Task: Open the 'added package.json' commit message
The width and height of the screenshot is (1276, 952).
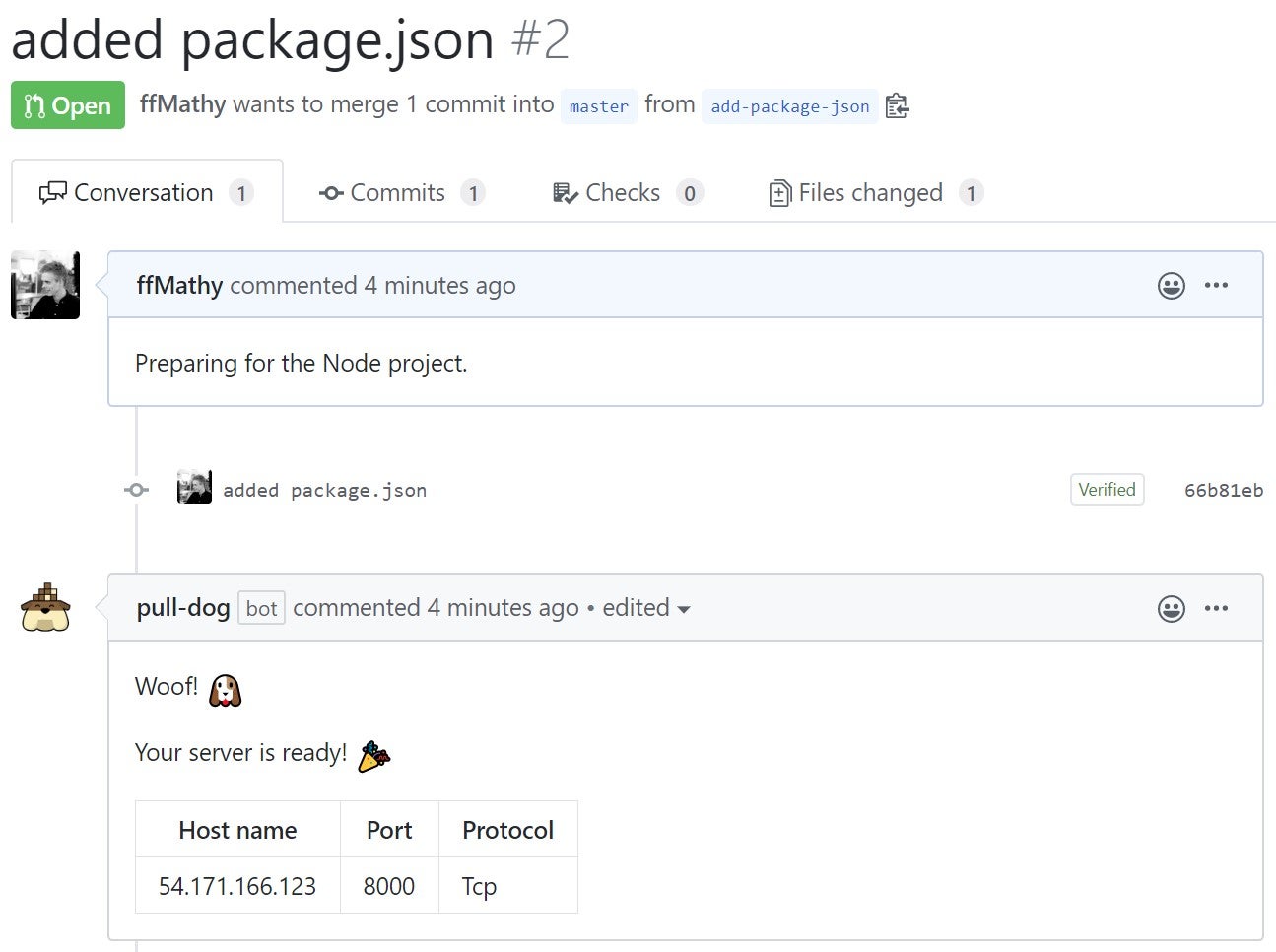Action: (324, 490)
